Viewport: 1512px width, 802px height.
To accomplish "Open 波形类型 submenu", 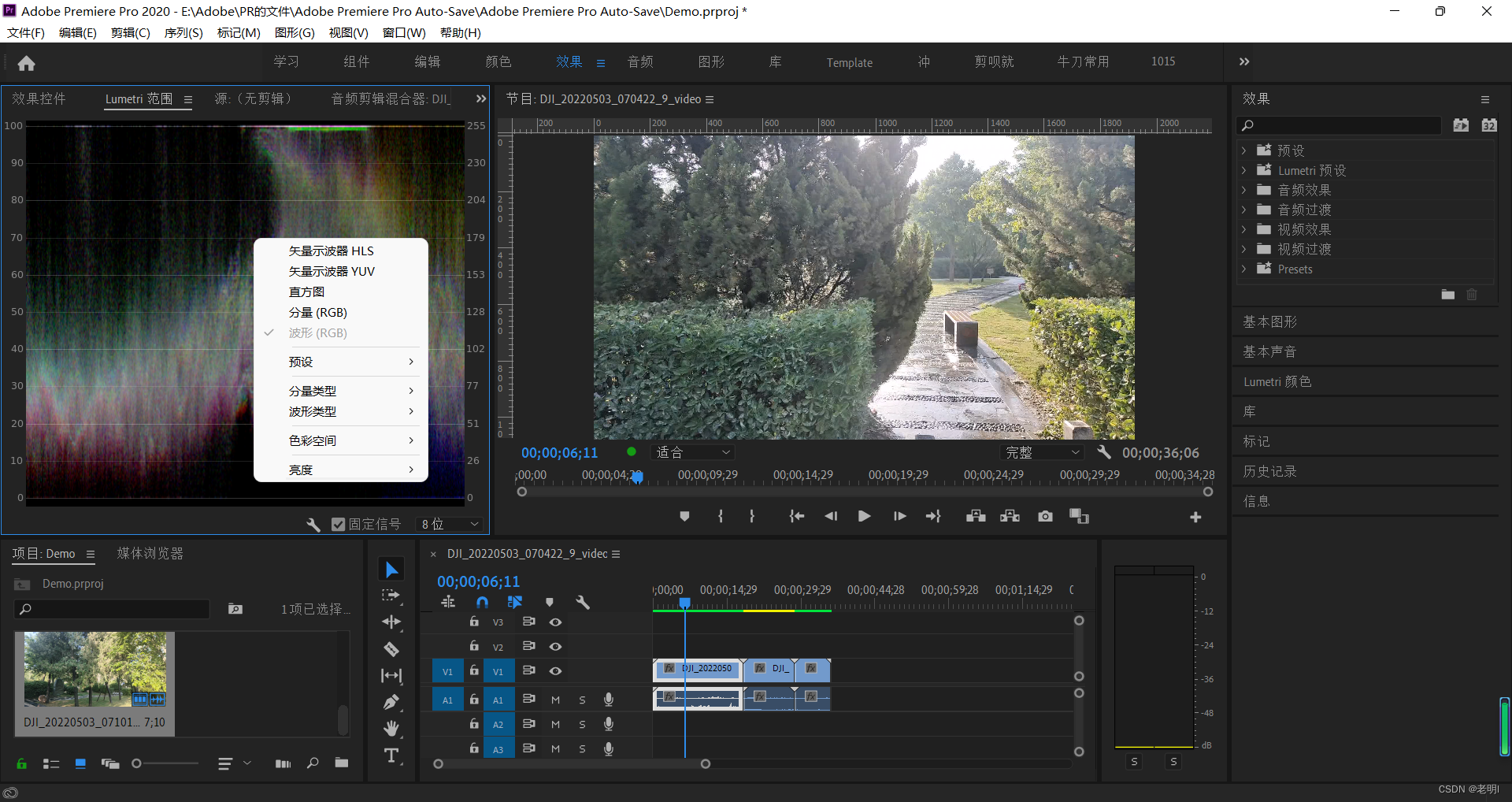I will click(x=341, y=411).
